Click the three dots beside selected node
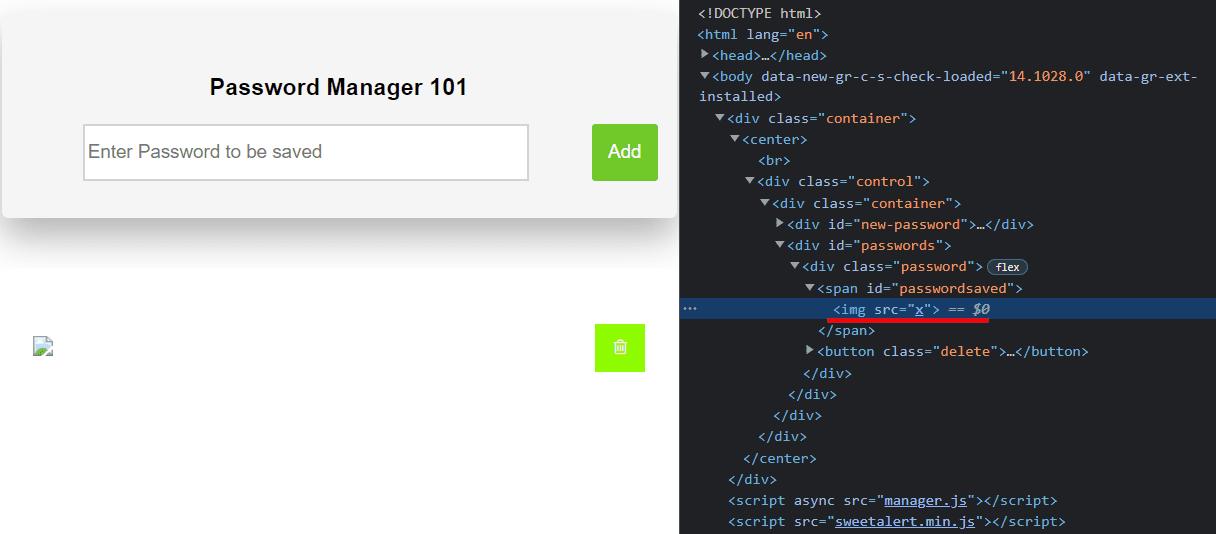The width and height of the screenshot is (1216, 534). pyautogui.click(x=690, y=309)
